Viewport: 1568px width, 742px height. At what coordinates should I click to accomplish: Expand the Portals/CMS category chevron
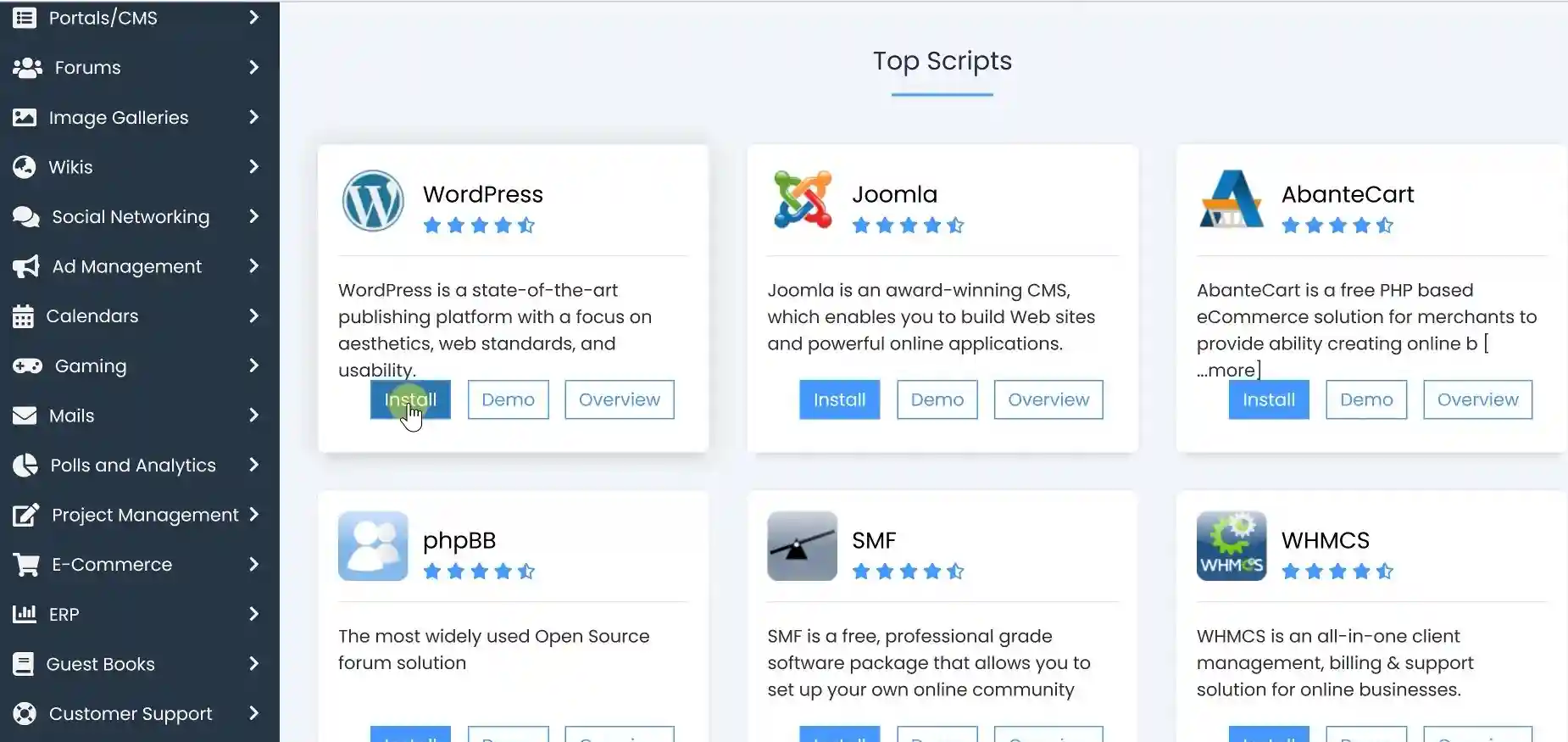[x=253, y=17]
